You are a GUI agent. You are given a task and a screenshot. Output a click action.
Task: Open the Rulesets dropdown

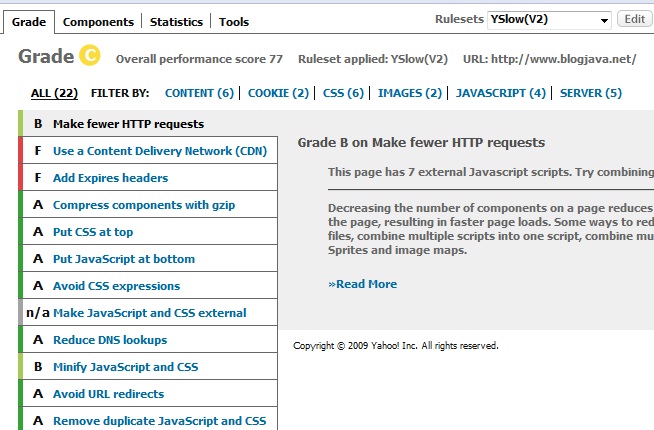(x=549, y=19)
